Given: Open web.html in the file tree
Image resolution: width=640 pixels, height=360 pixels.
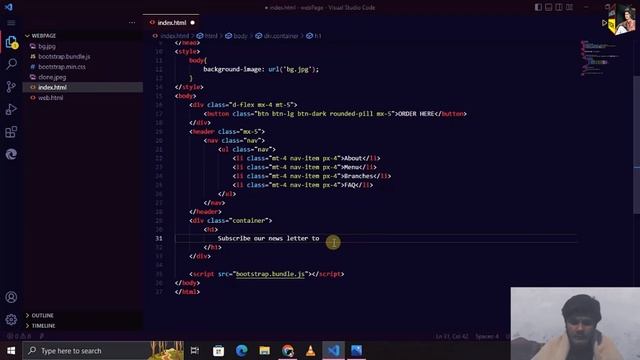Looking at the screenshot, I should tap(50, 98).
